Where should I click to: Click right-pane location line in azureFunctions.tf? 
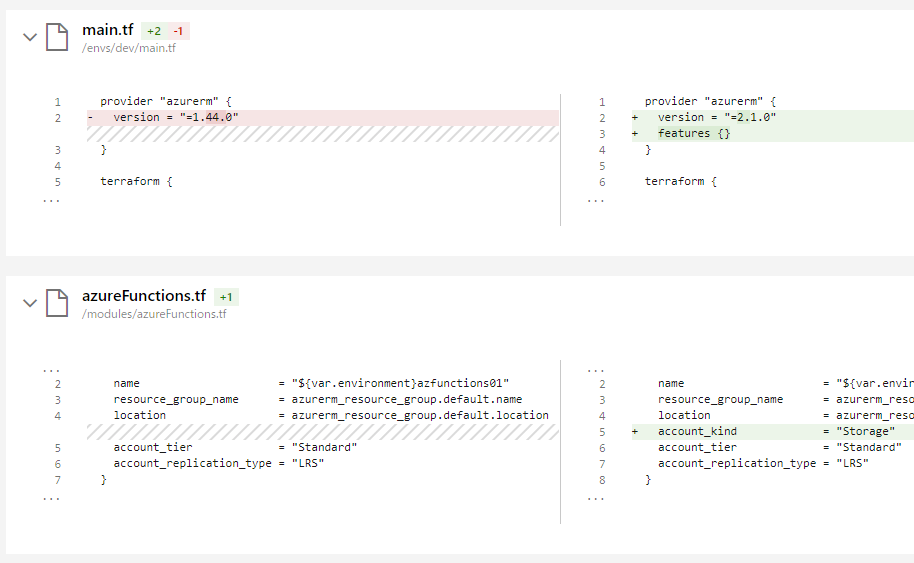pyautogui.click(x=785, y=416)
